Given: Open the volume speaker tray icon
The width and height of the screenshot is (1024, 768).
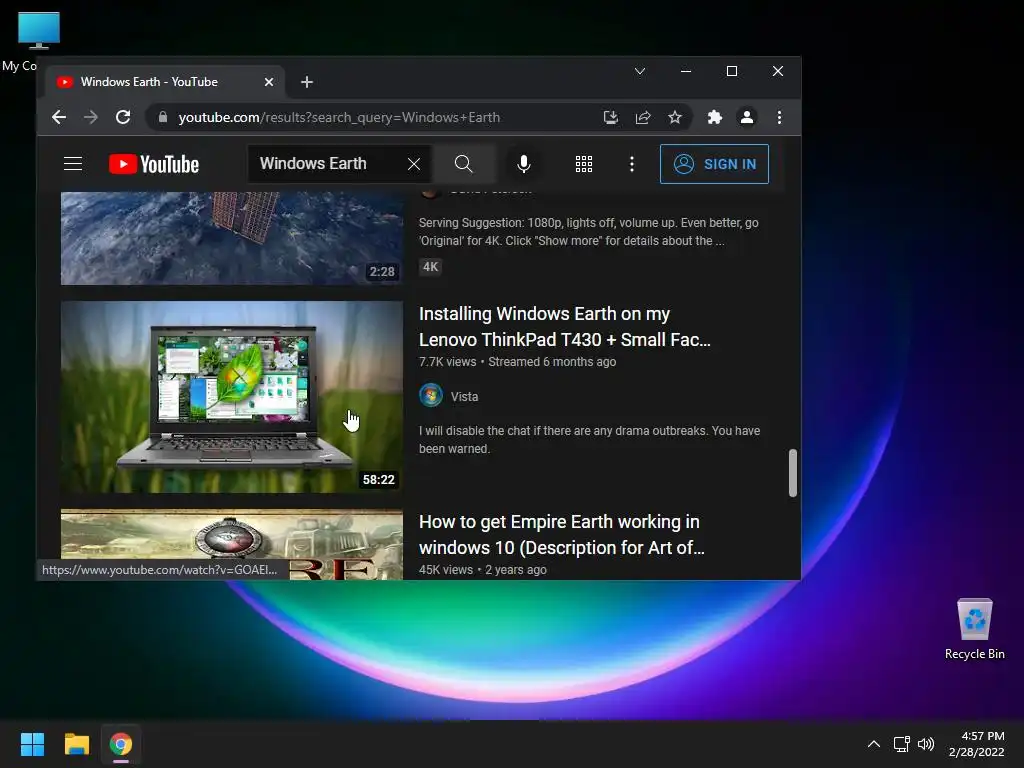Looking at the screenshot, I should (x=925, y=744).
